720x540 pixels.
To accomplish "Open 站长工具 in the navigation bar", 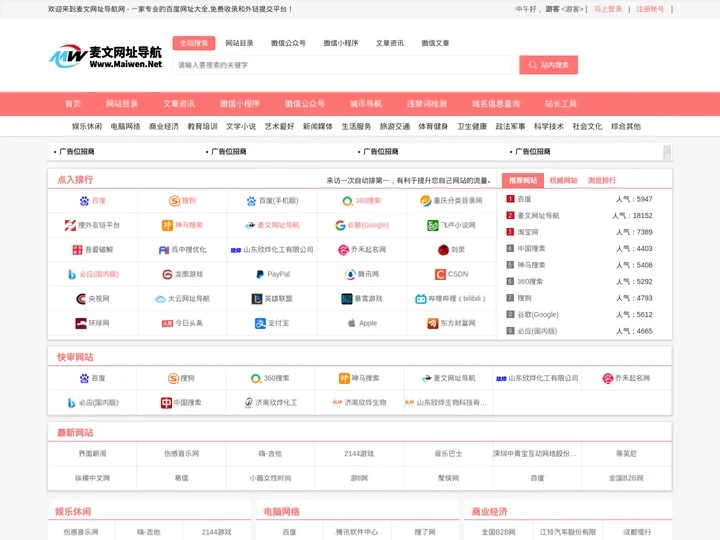I will (560, 104).
